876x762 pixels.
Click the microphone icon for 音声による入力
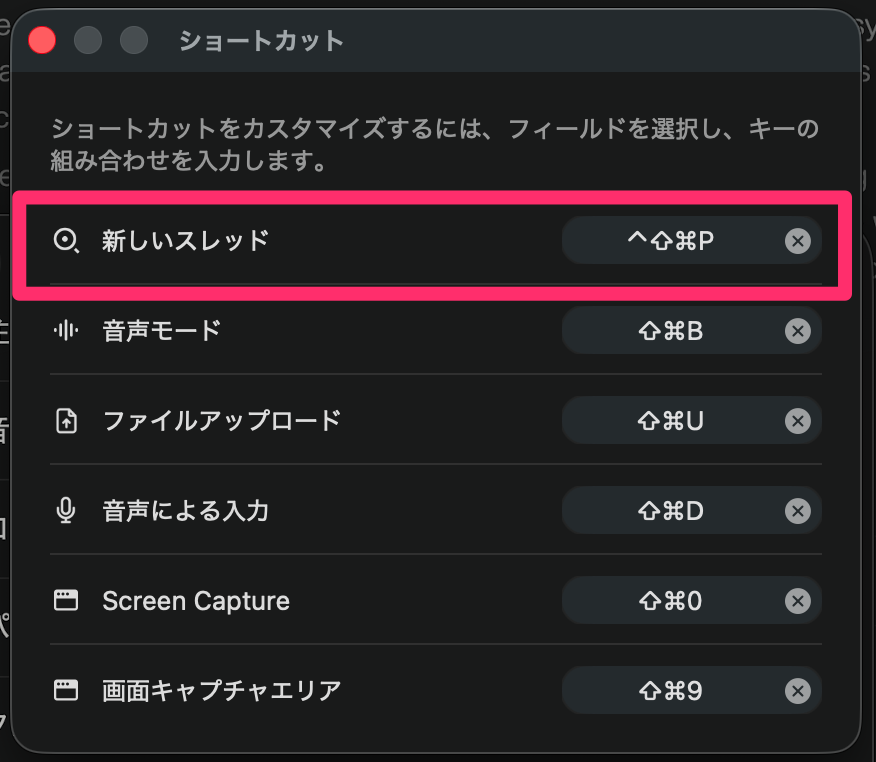coord(66,511)
